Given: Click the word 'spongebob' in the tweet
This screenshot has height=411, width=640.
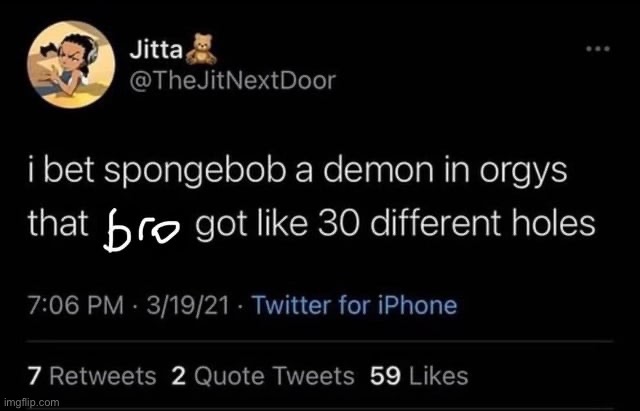Looking at the screenshot, I should [x=195, y=172].
